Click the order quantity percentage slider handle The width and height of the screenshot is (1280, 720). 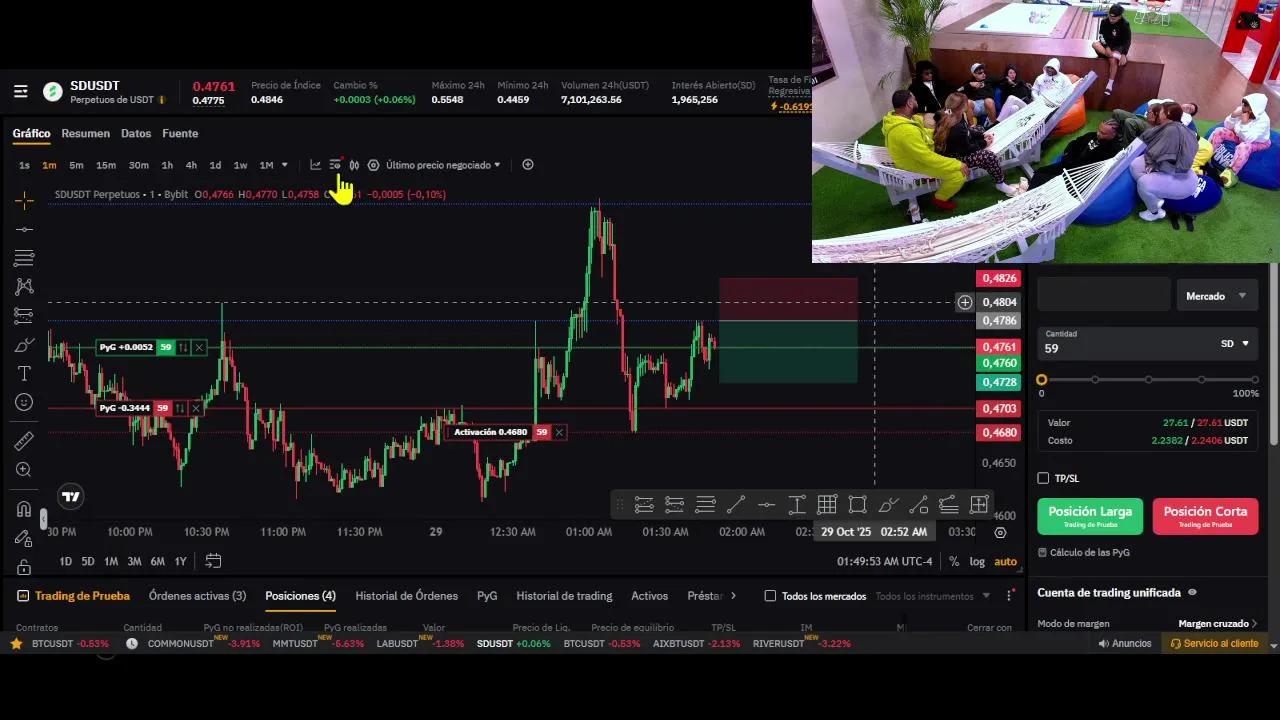(1042, 380)
